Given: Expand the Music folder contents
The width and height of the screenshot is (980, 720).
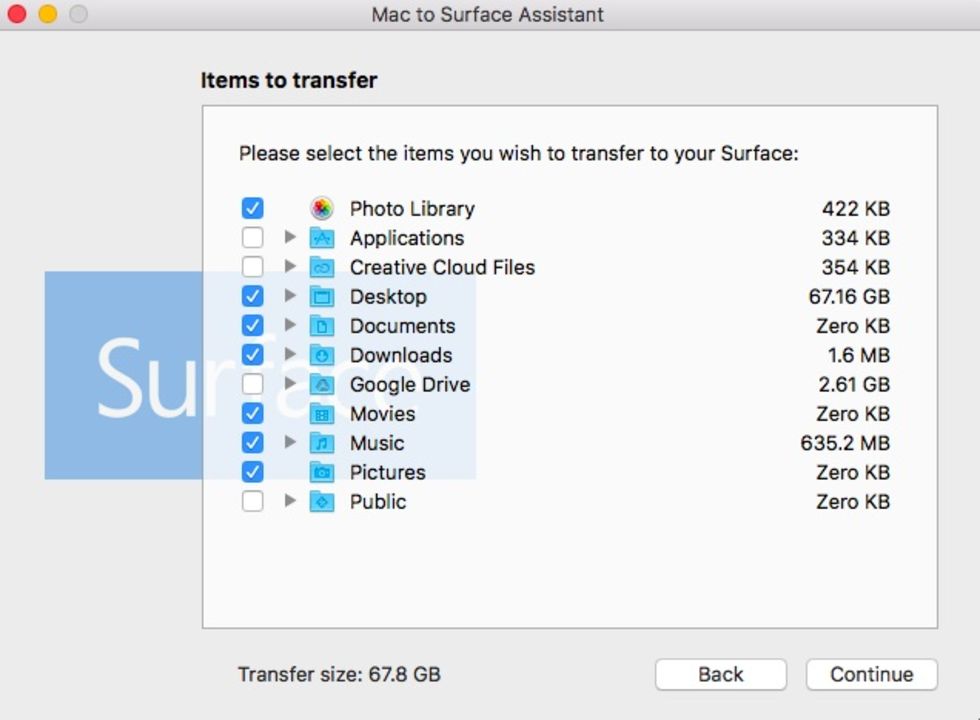Looking at the screenshot, I should [x=290, y=443].
